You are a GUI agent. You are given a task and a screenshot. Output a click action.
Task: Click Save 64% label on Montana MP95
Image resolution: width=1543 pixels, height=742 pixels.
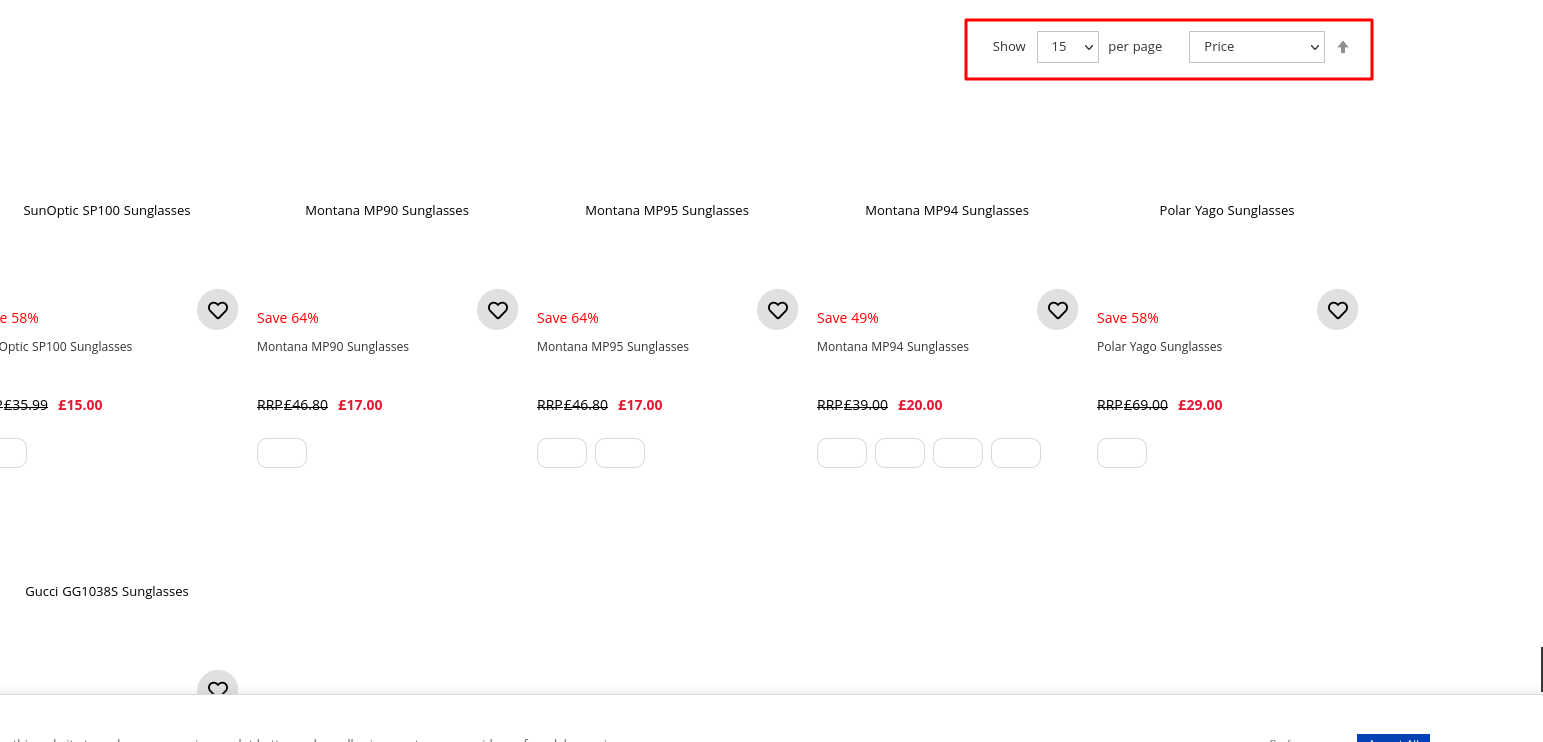[568, 318]
